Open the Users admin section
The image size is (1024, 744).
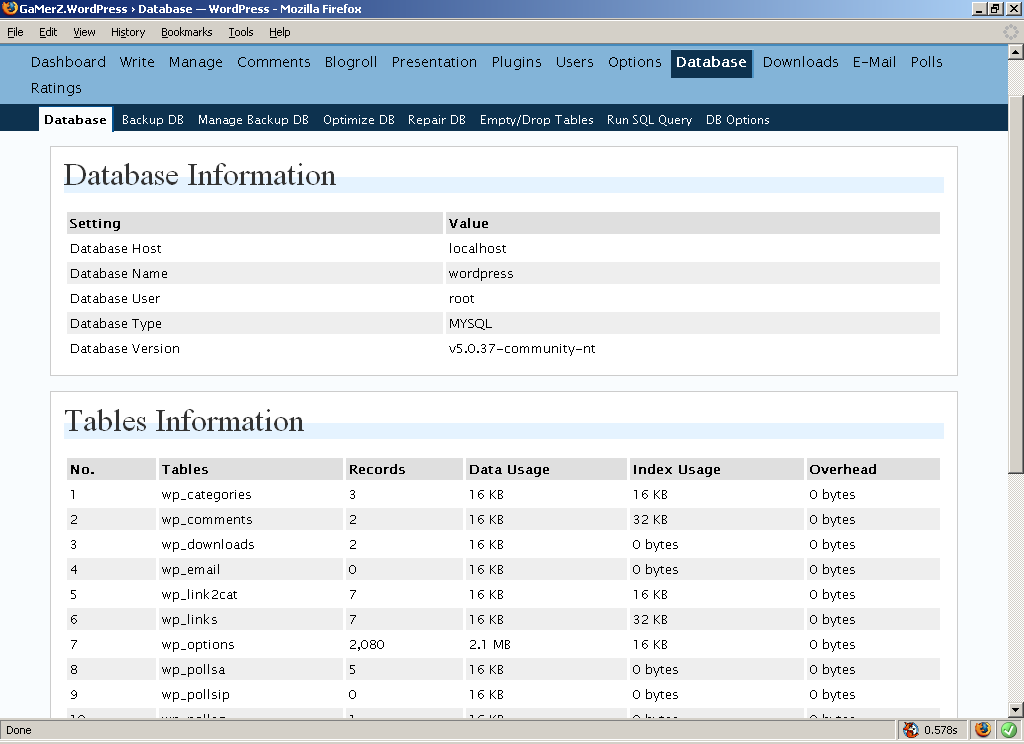(575, 62)
